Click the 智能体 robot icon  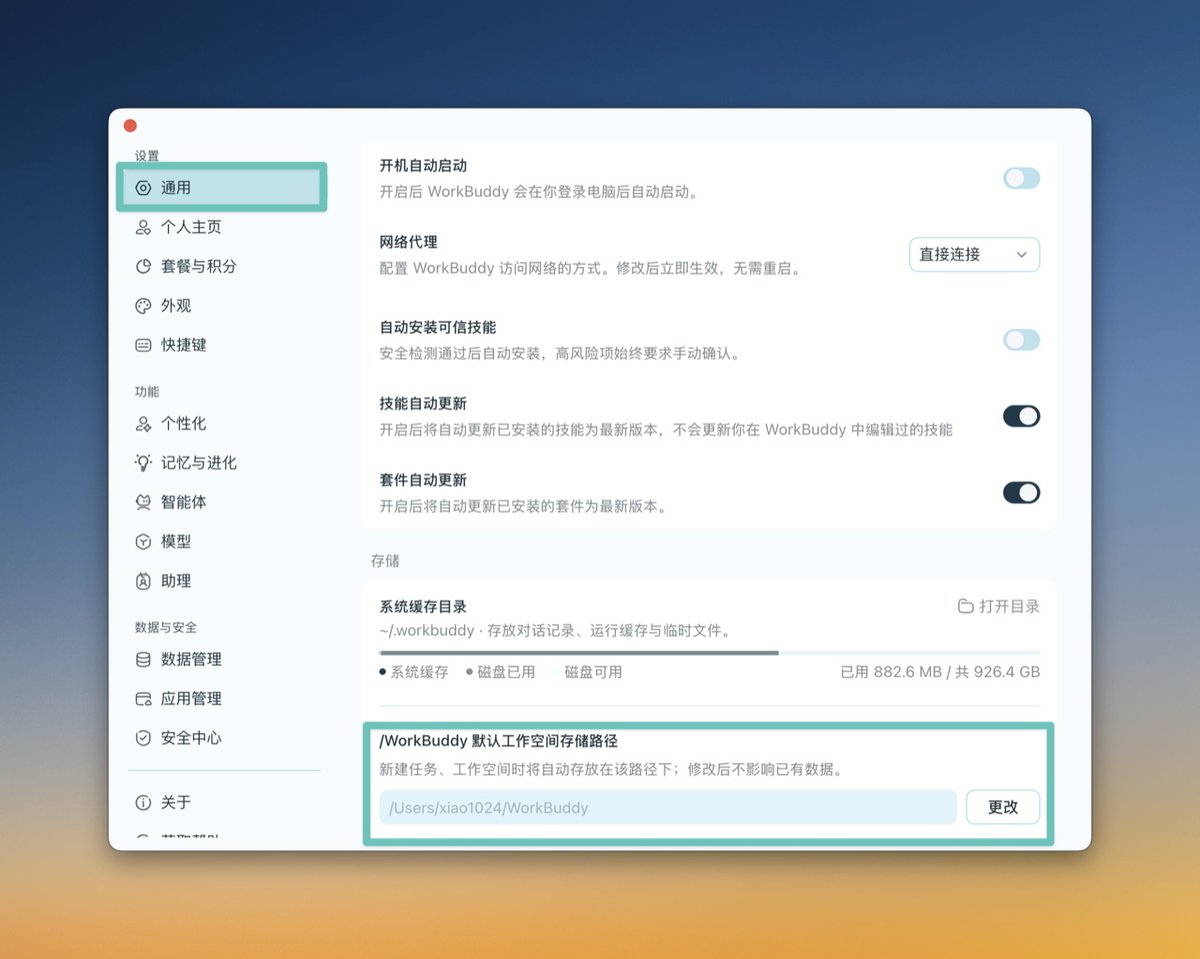click(x=143, y=502)
